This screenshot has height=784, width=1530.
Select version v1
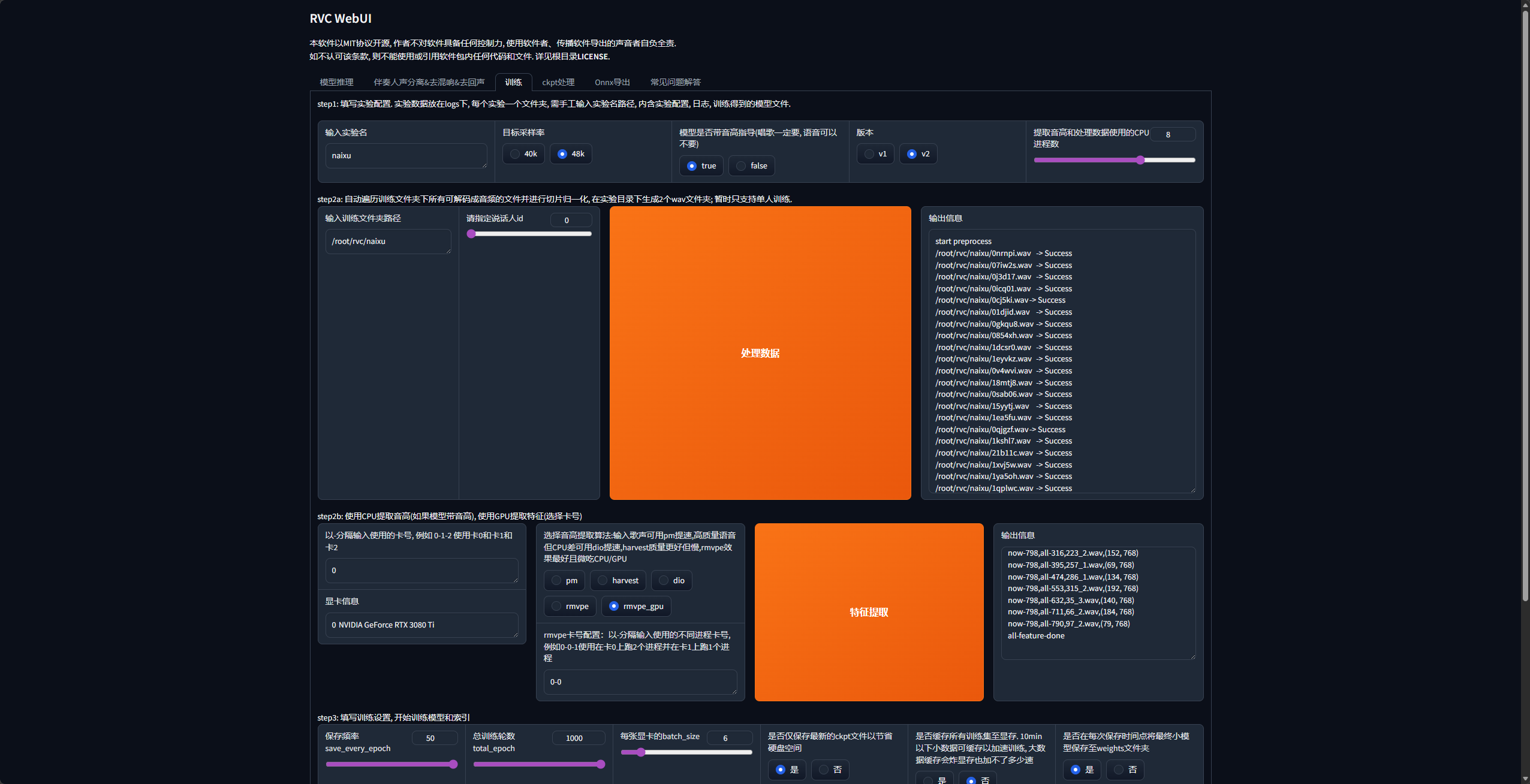(875, 154)
